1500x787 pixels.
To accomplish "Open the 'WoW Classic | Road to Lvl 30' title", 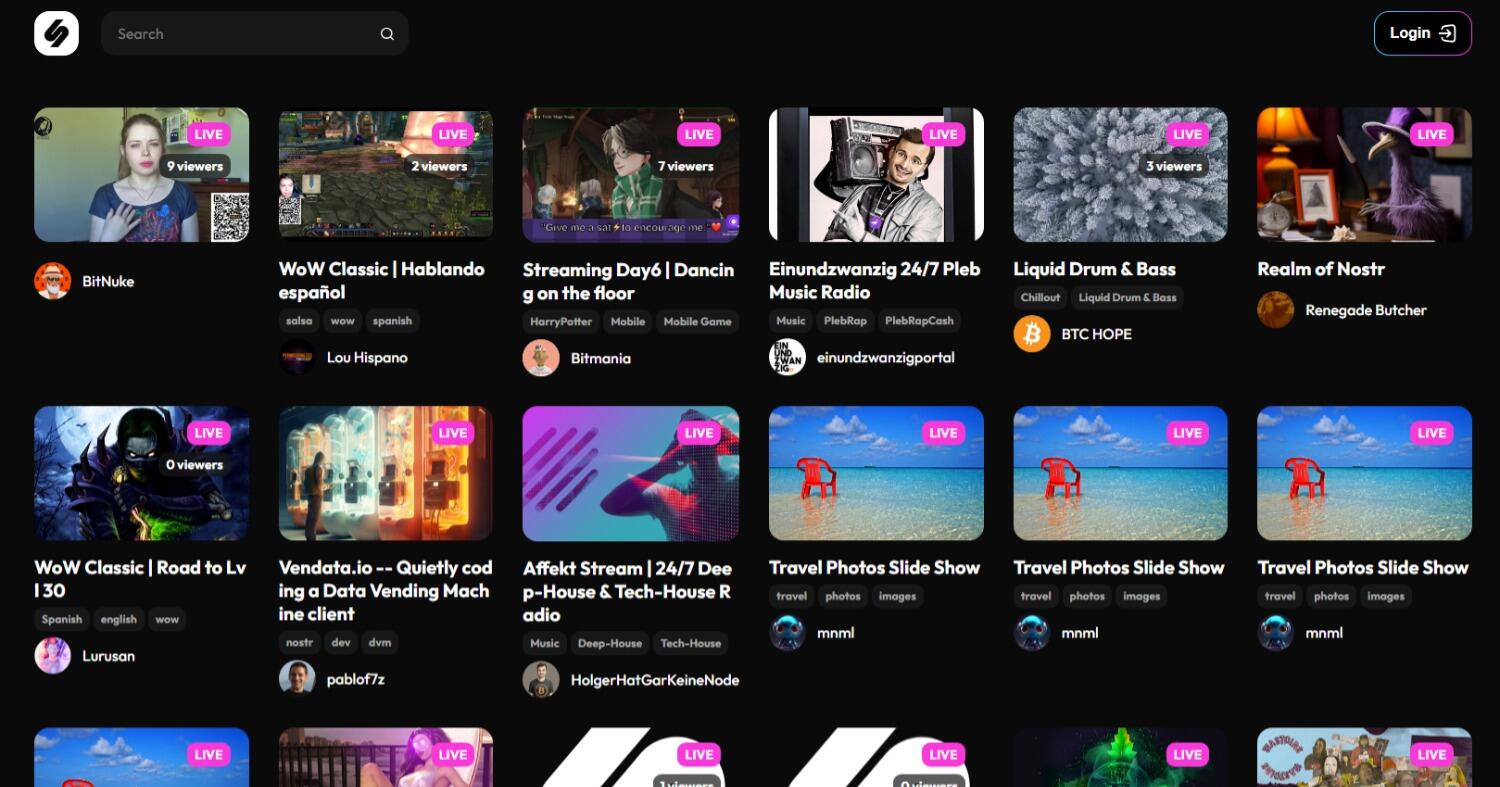I will [x=140, y=579].
